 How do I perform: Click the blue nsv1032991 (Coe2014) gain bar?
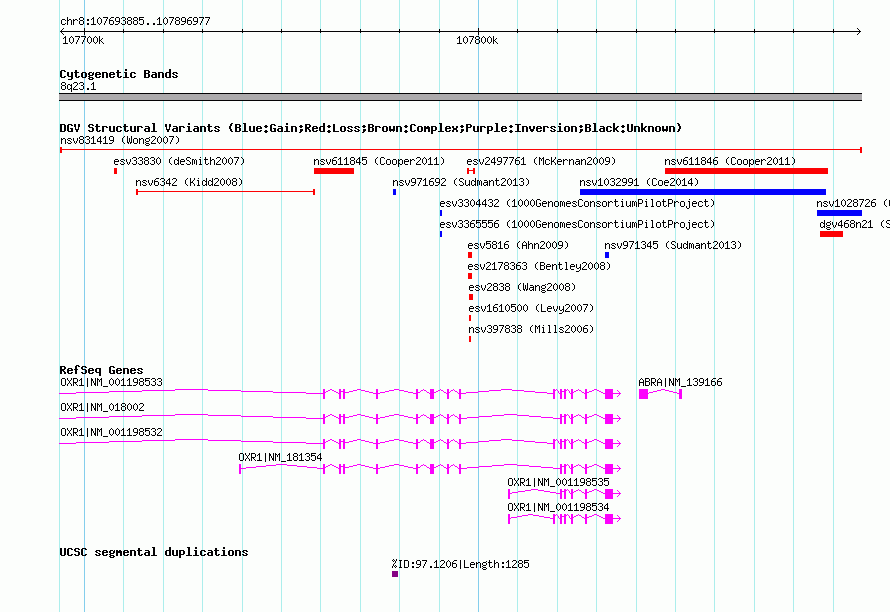[703, 192]
